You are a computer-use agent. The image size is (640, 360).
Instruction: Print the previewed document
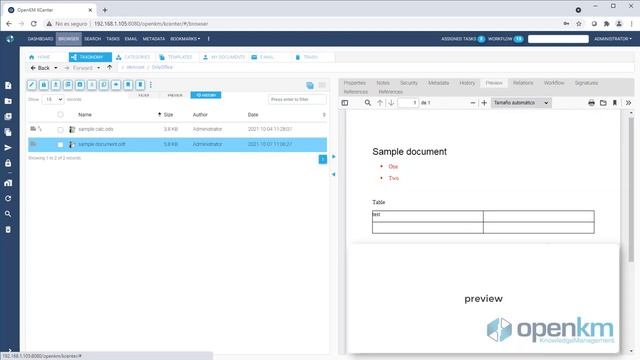[591, 103]
